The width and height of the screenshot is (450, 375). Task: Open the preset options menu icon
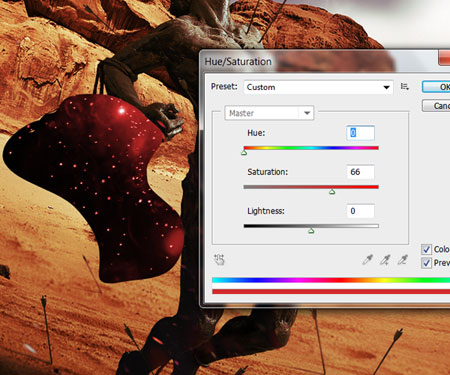405,87
